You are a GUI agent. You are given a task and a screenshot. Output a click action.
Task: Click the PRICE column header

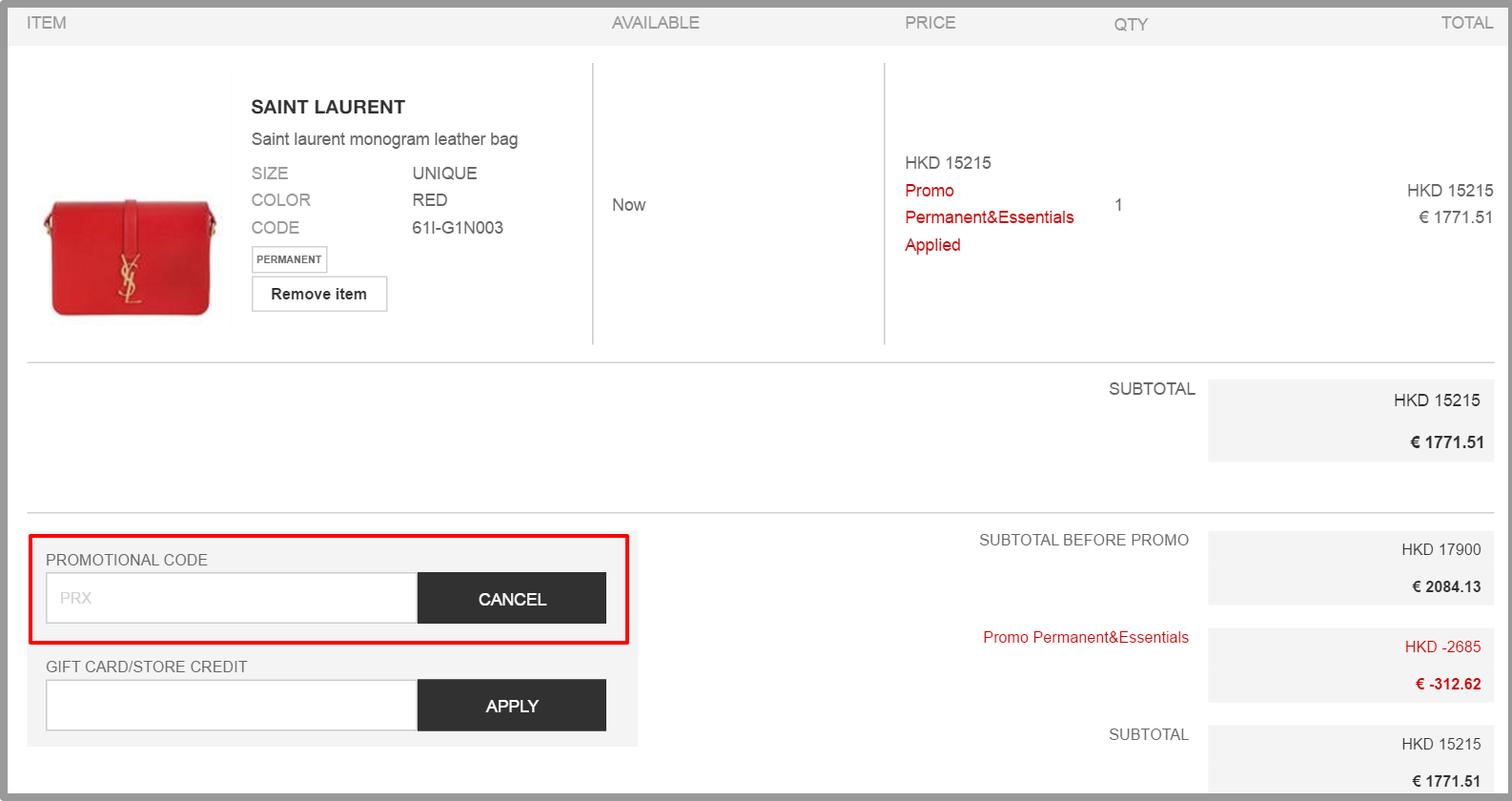point(930,23)
